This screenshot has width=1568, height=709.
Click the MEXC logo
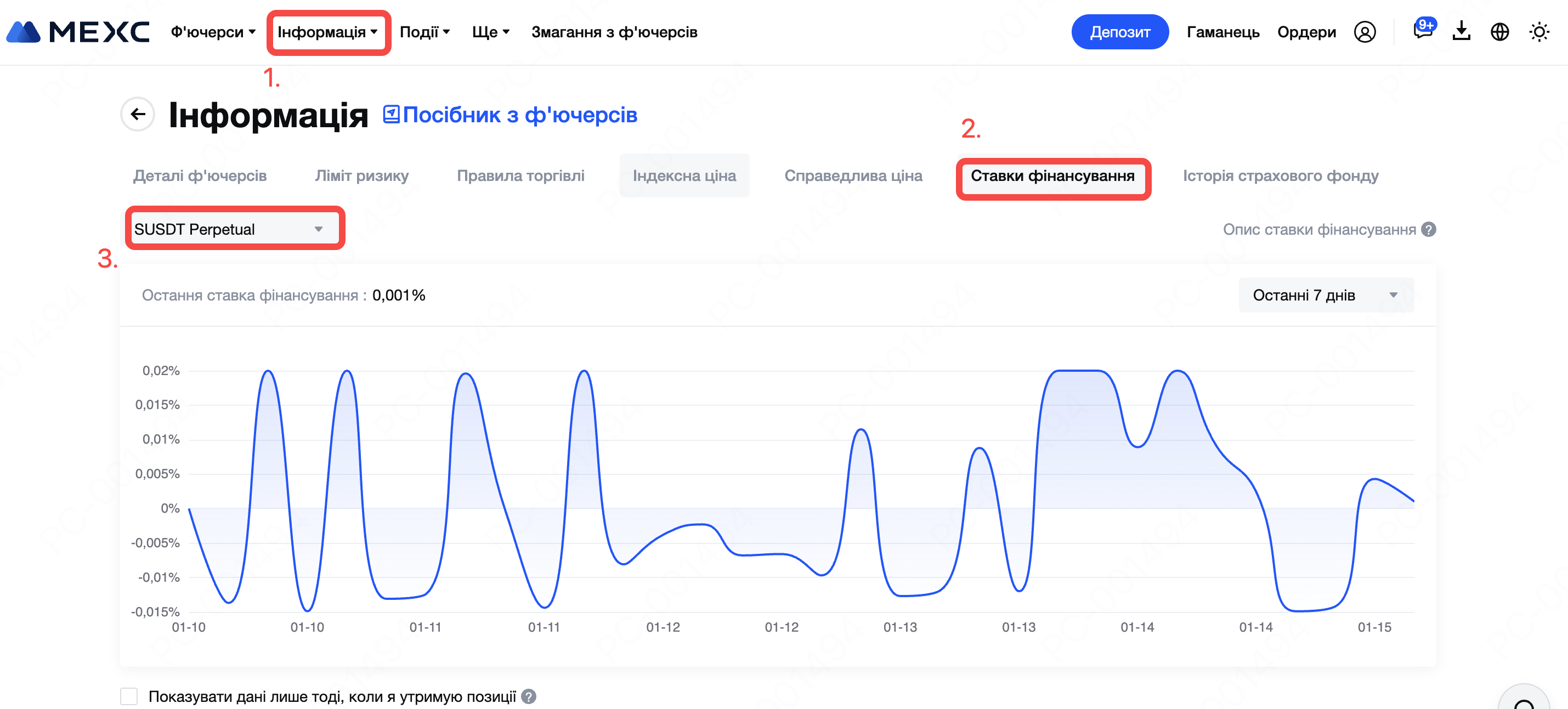tap(78, 32)
